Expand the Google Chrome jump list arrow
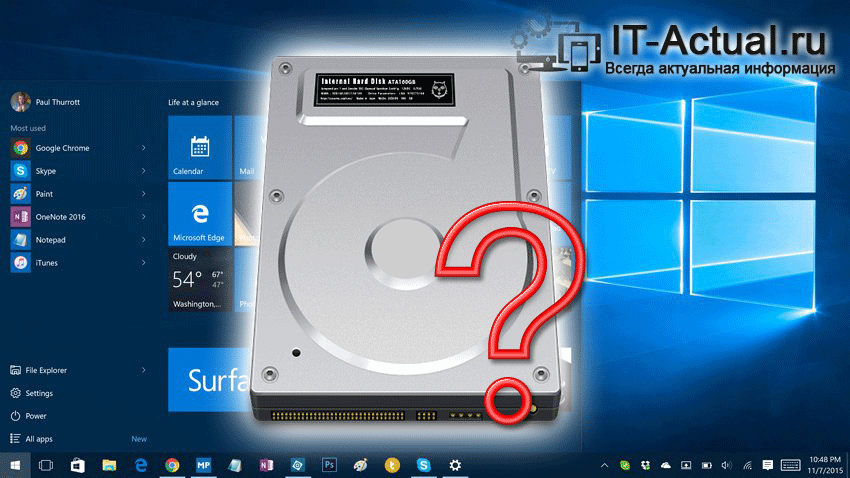Viewport: 850px width, 478px height. coord(143,148)
